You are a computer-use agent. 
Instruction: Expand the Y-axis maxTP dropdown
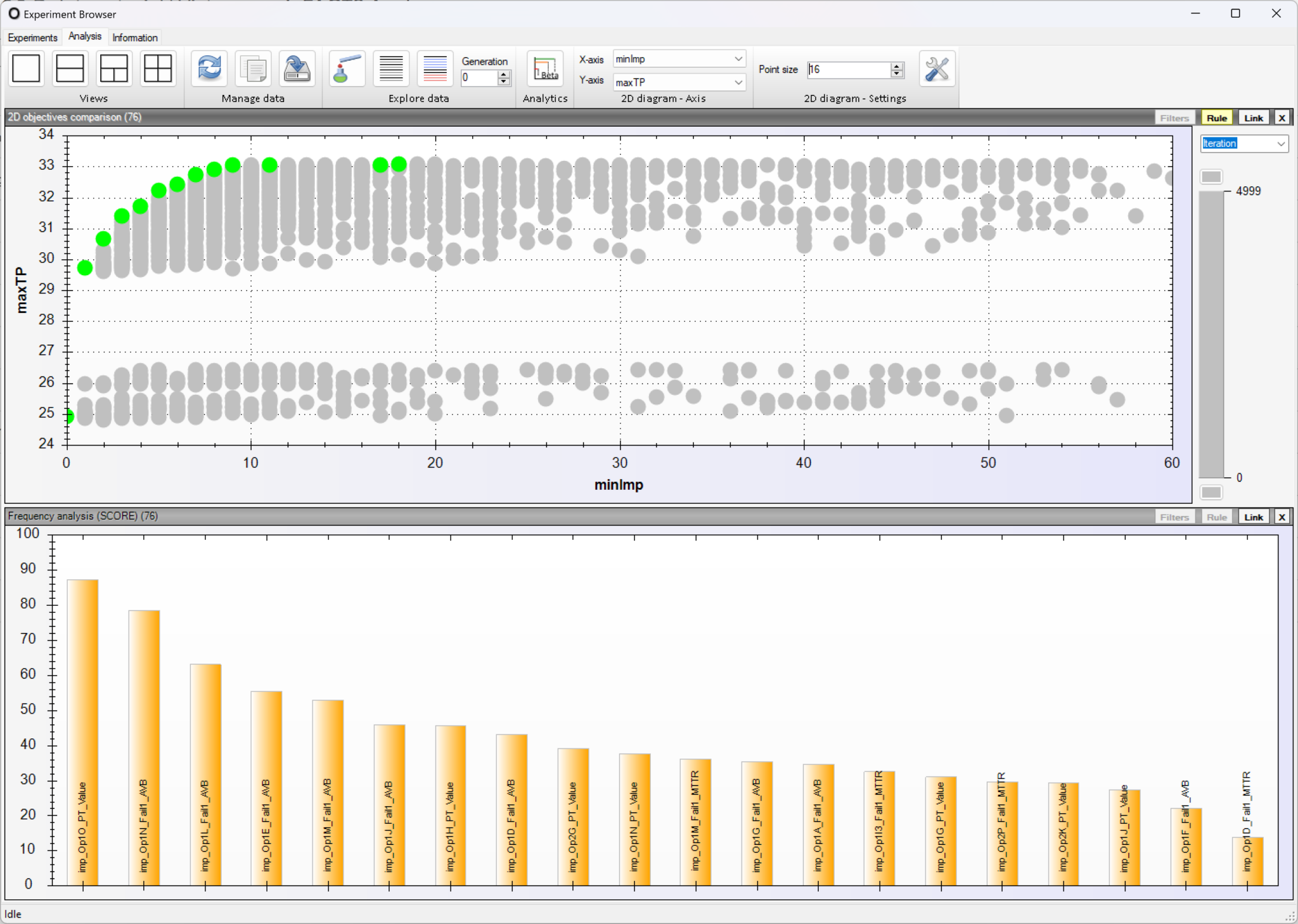[x=738, y=82]
